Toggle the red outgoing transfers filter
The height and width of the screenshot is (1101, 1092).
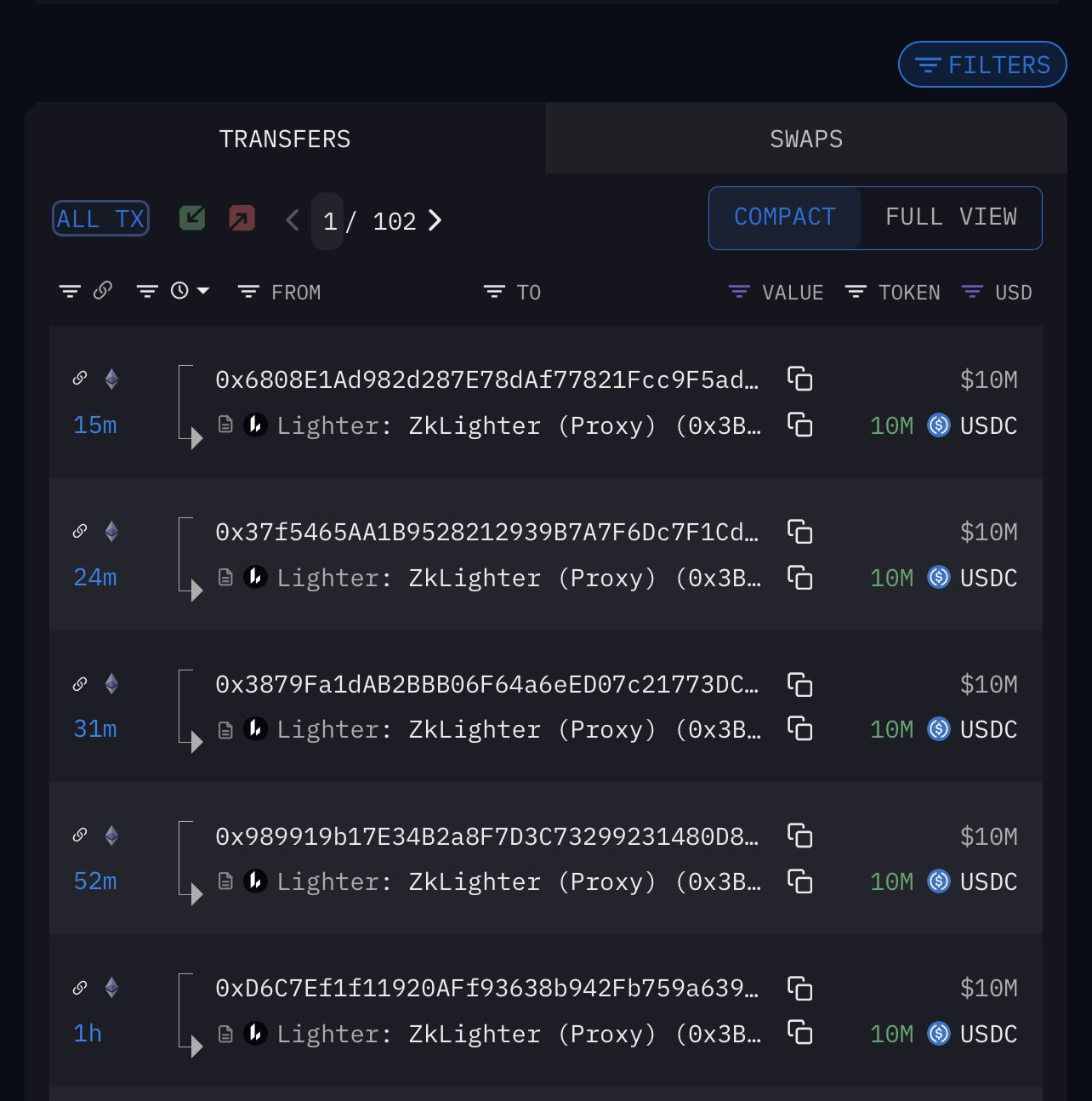242,219
